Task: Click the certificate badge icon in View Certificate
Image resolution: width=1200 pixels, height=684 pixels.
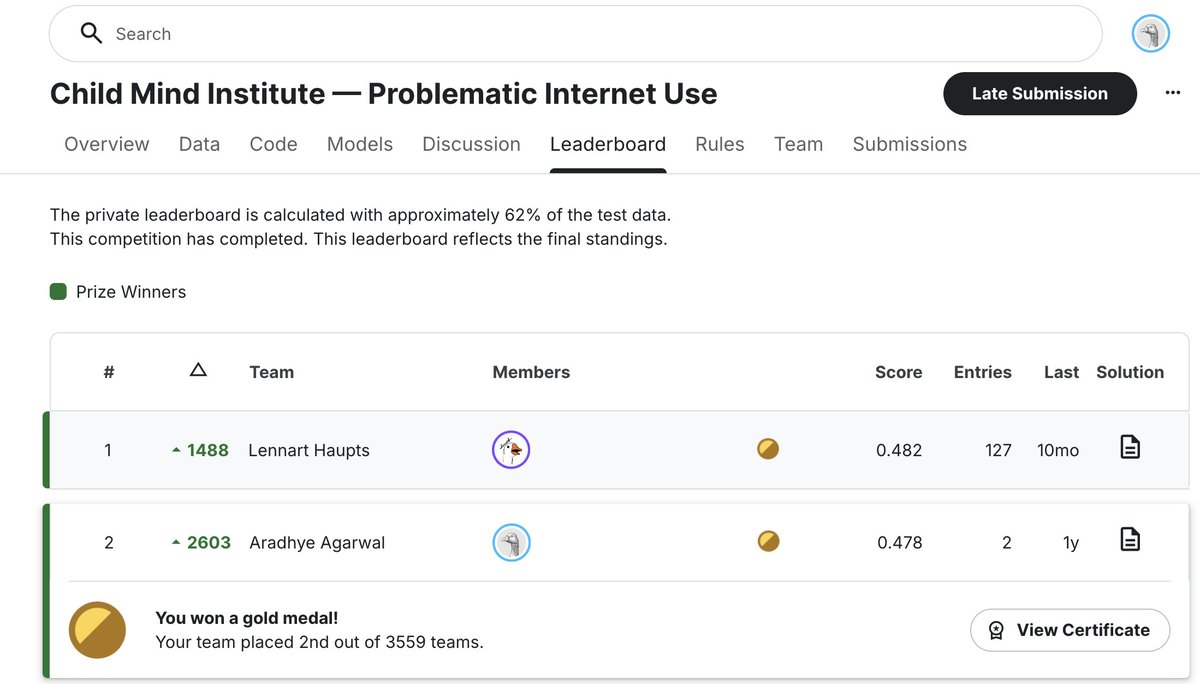Action: [996, 630]
